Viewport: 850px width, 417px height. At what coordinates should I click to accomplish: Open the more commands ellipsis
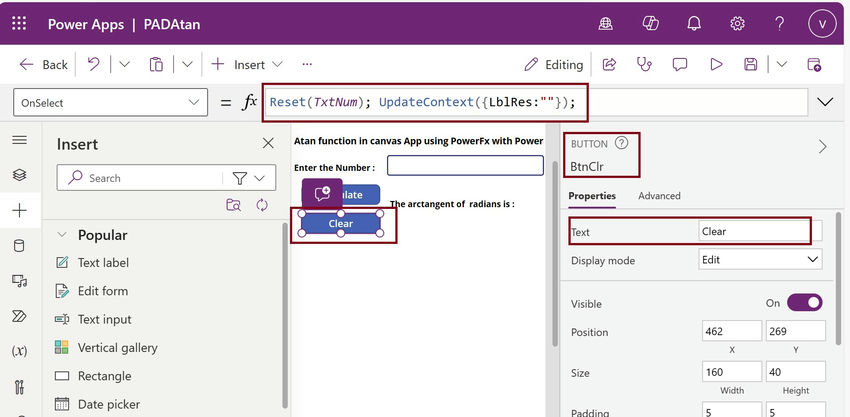[307, 65]
